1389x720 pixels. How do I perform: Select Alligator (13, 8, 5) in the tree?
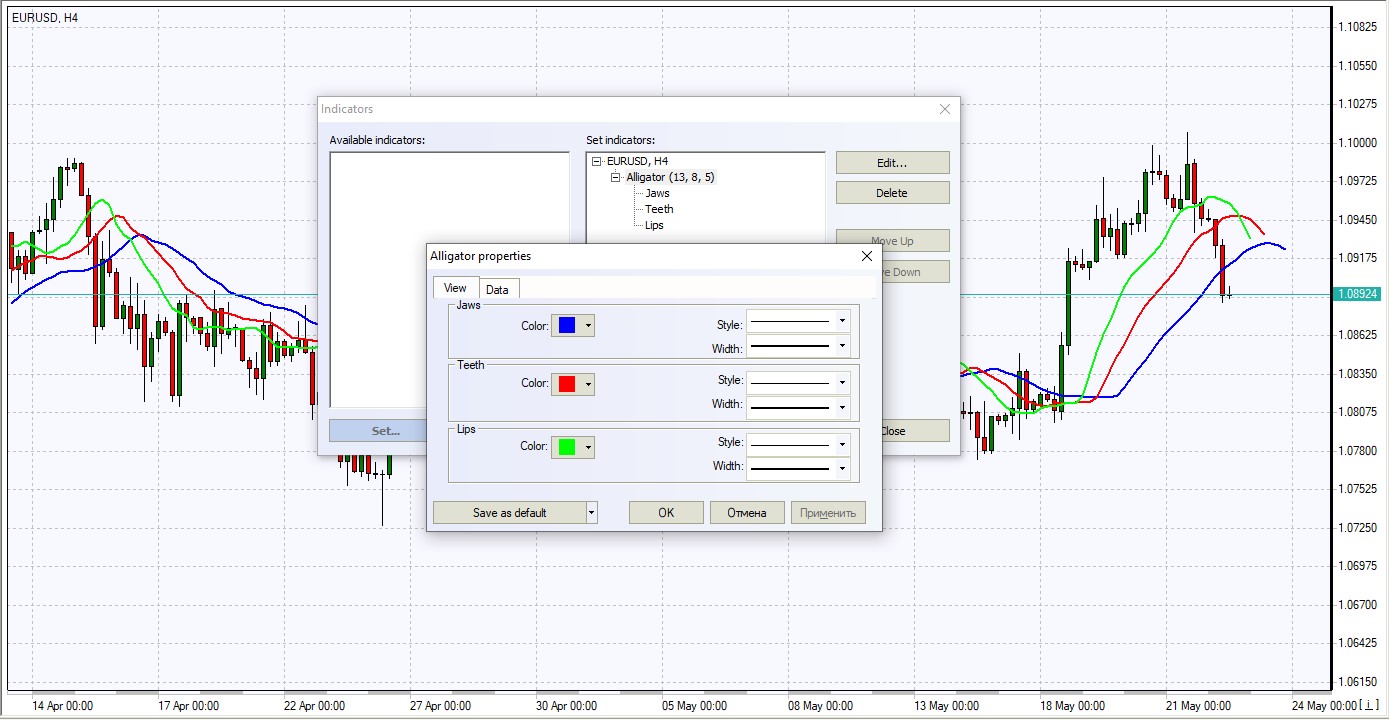click(x=670, y=177)
